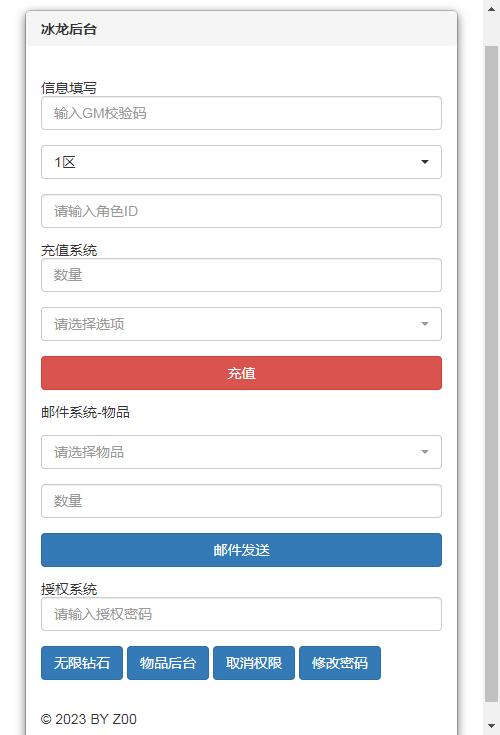Focus the 请输入角色ID text box
This screenshot has height=735, width=500.
click(x=241, y=211)
